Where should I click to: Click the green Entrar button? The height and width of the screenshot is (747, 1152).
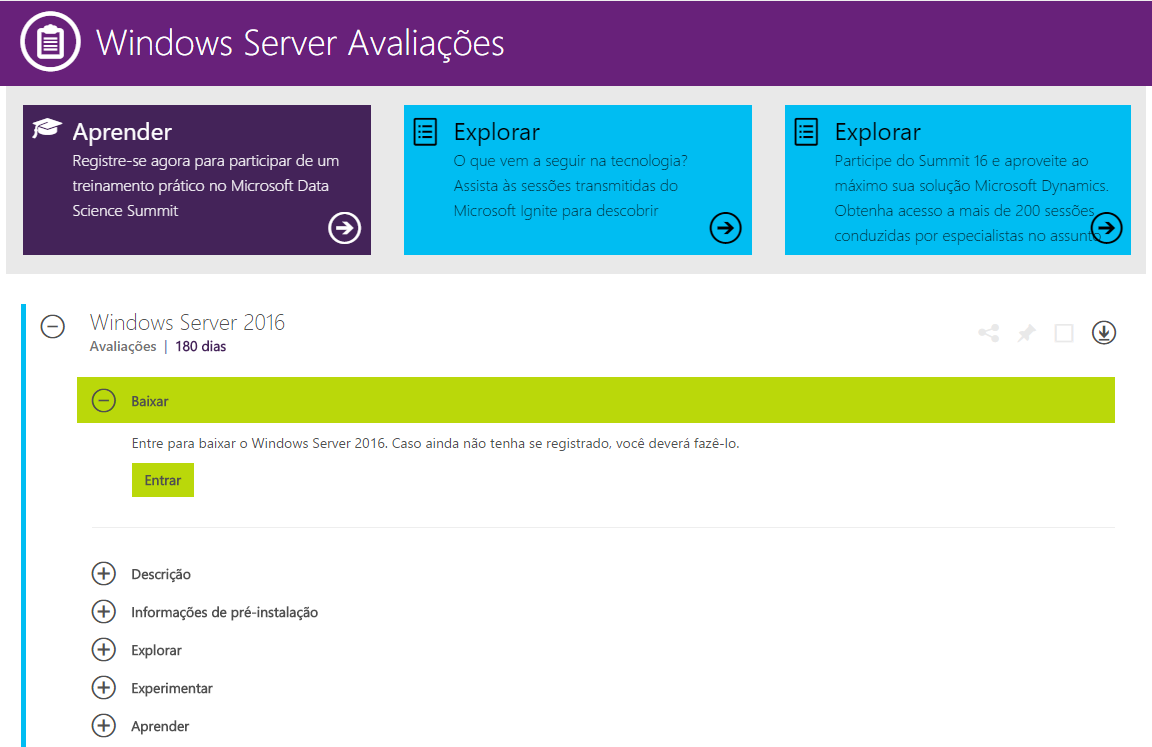(163, 480)
